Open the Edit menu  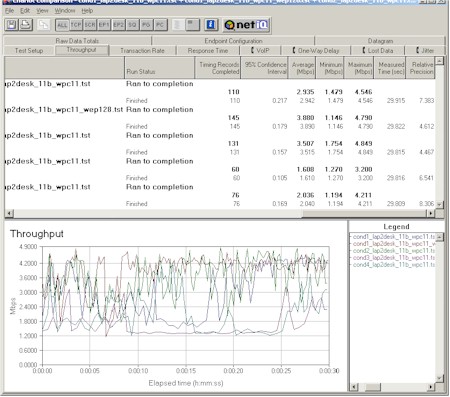point(25,11)
